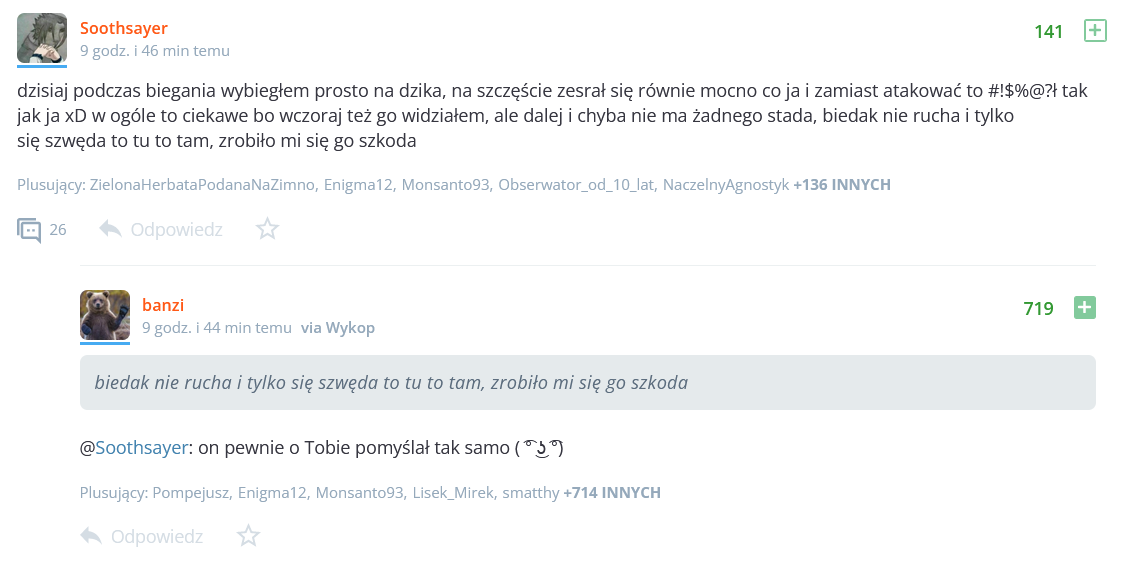Image resolution: width=1126 pixels, height=572 pixels.
Task: Upvote banzi's reply with green plus
Action: [x=1084, y=308]
